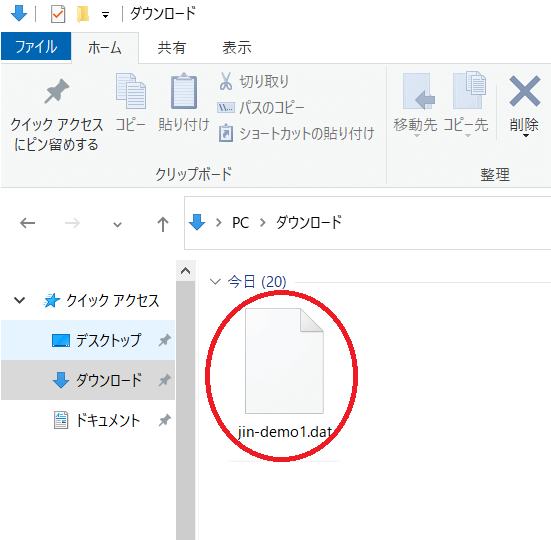This screenshot has width=551, height=540.
Task: Switch to the View (表示) tab
Action: click(237, 47)
